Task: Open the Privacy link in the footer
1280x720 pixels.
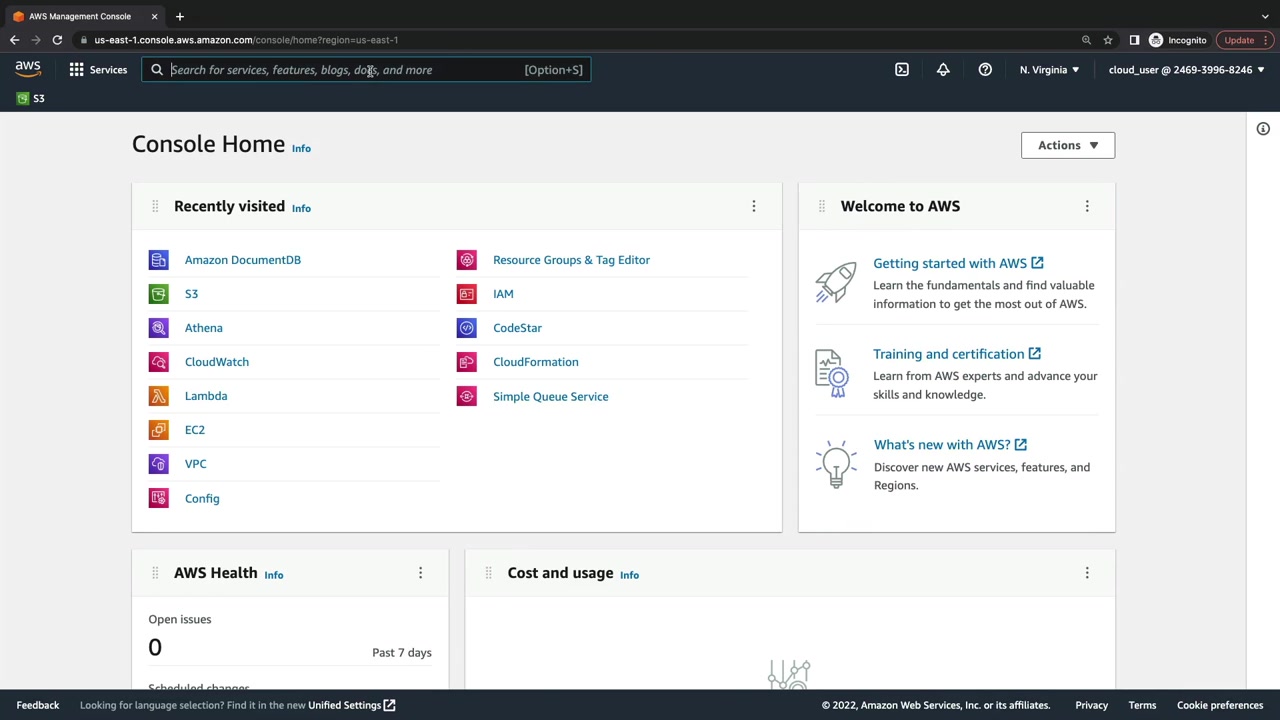Action: pyautogui.click(x=1092, y=705)
